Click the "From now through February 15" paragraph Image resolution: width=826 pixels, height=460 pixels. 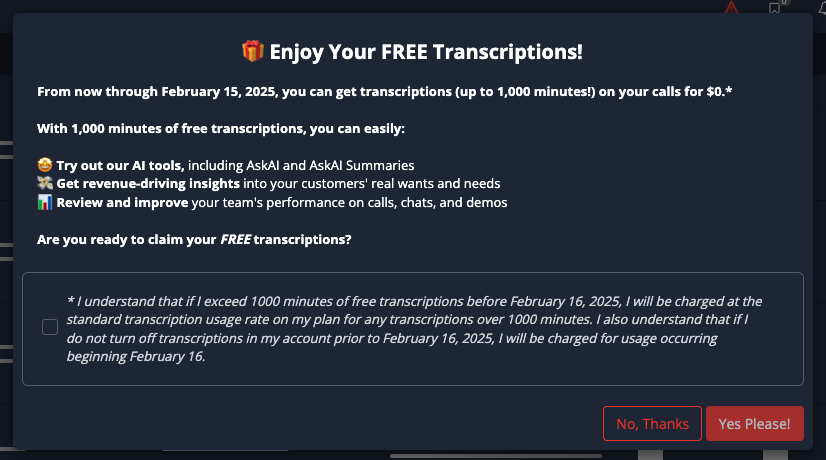click(x=380, y=92)
